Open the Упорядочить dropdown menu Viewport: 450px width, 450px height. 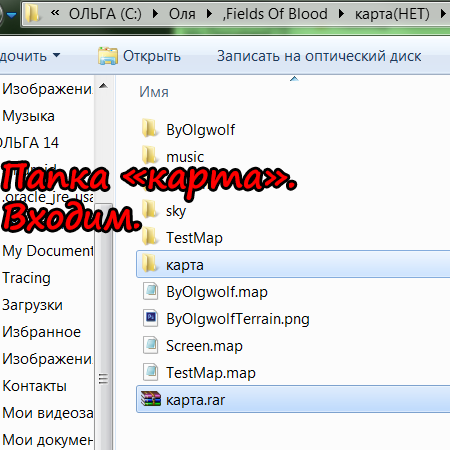pos(30,56)
